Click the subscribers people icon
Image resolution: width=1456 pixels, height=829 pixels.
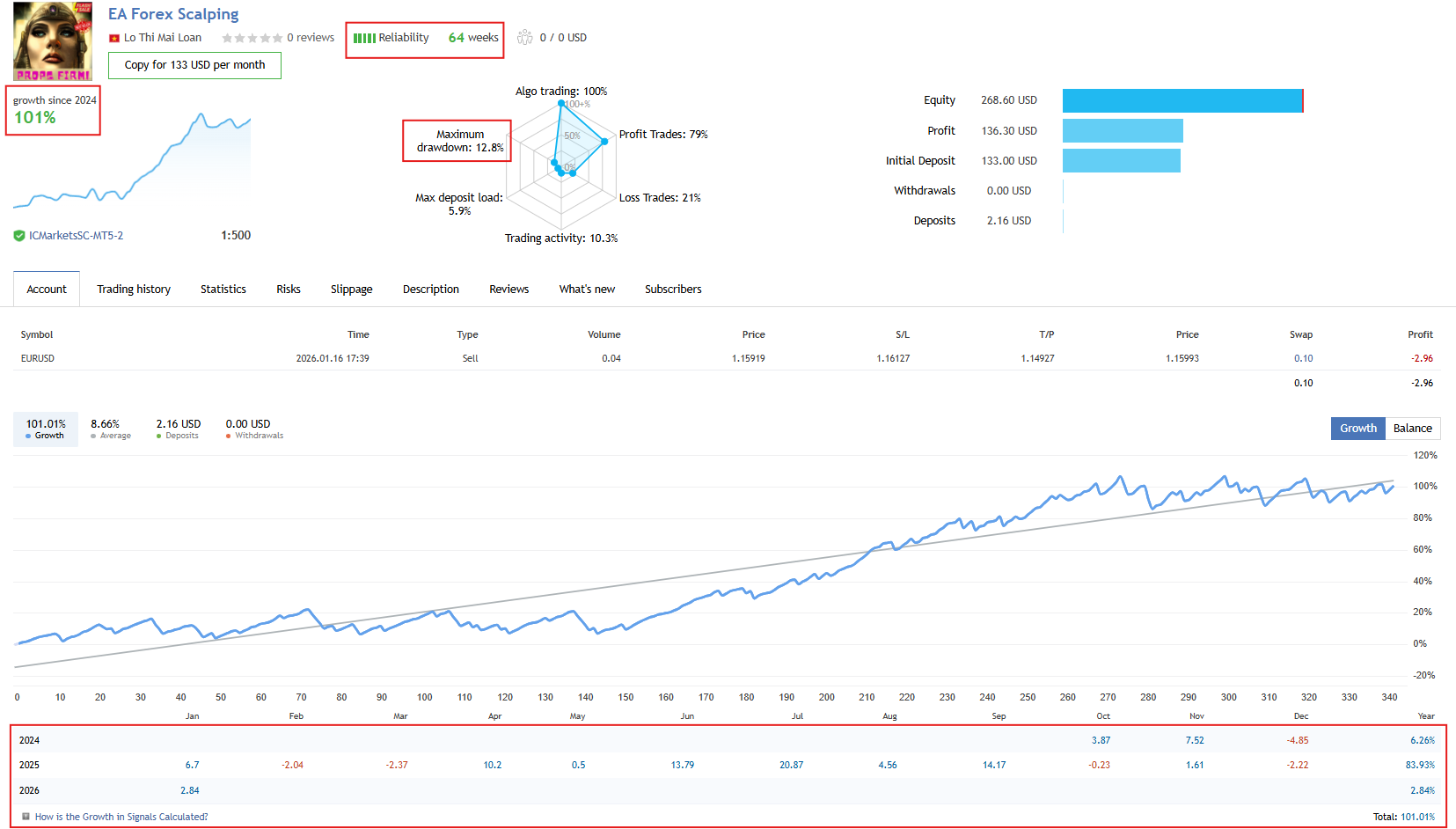pyautogui.click(x=525, y=37)
